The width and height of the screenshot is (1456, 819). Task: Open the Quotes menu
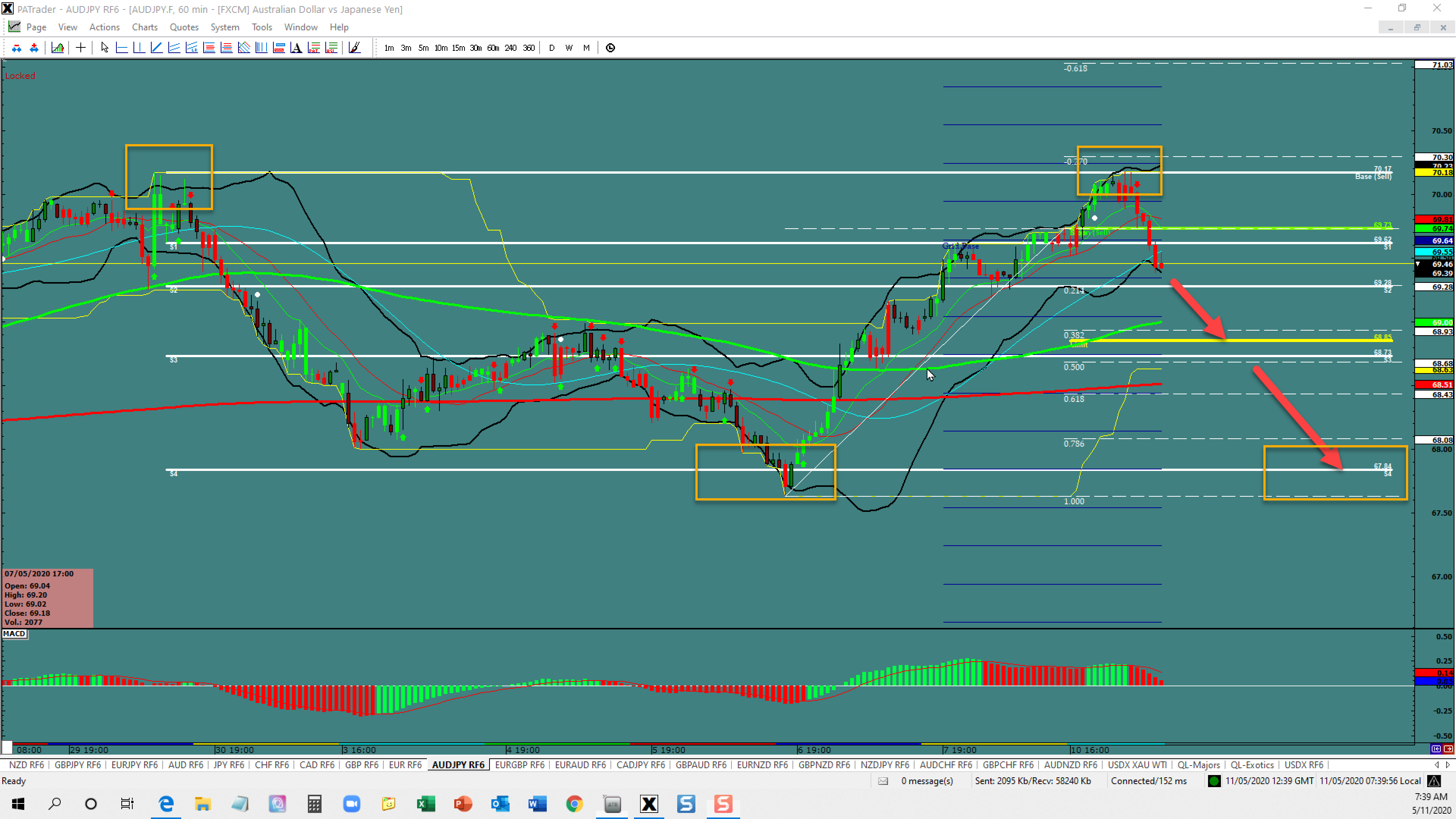(x=184, y=27)
